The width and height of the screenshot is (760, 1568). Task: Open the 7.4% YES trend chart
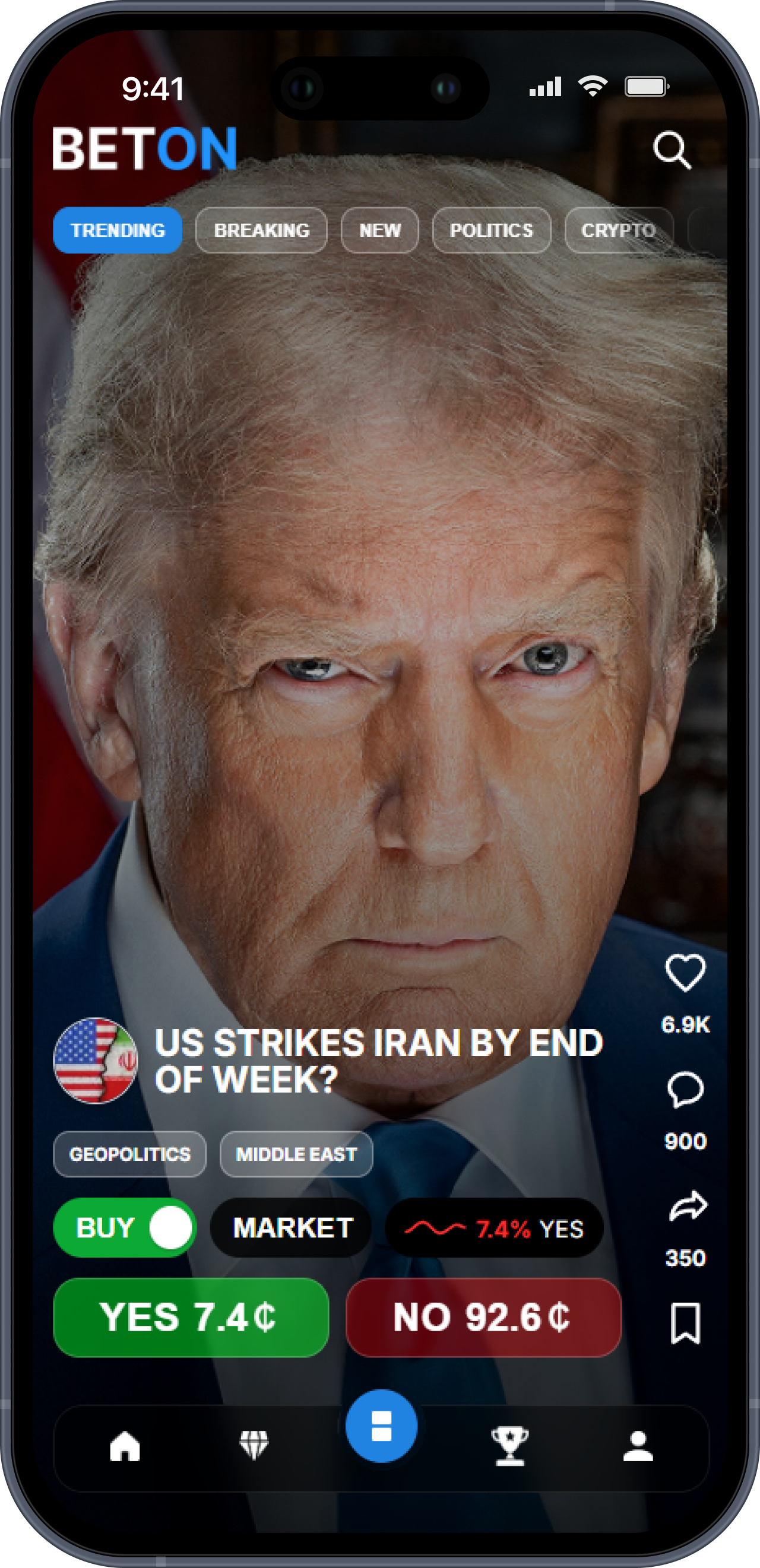[494, 1228]
